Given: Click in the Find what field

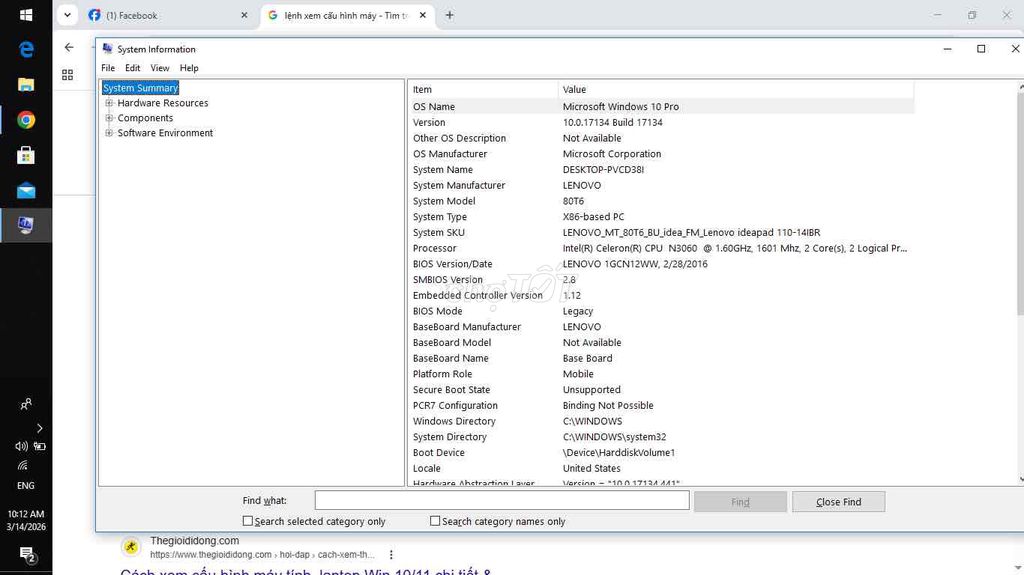Looking at the screenshot, I should tap(502, 501).
